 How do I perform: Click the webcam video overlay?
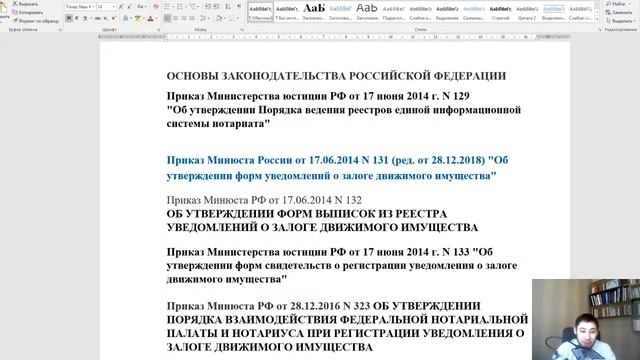click(586, 320)
